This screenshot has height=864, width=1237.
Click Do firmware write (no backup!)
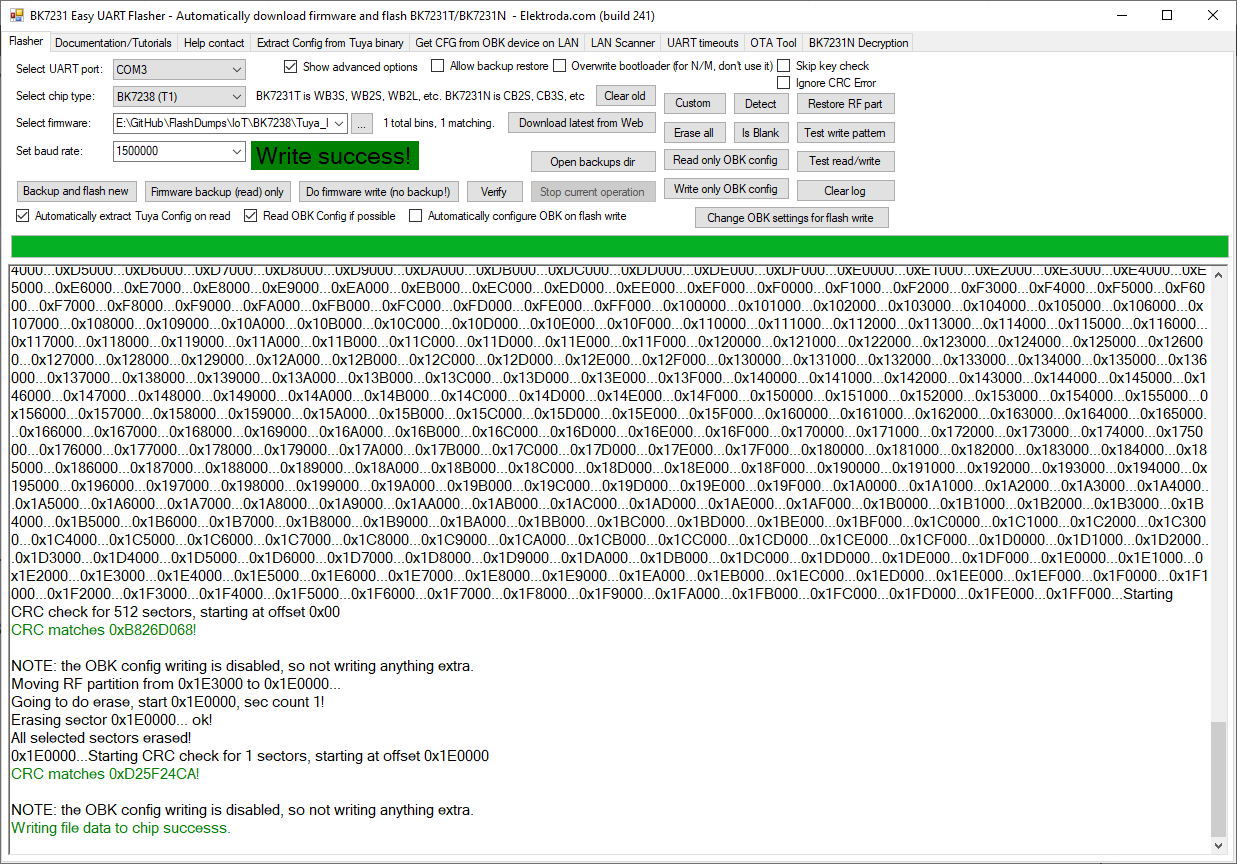click(x=377, y=191)
